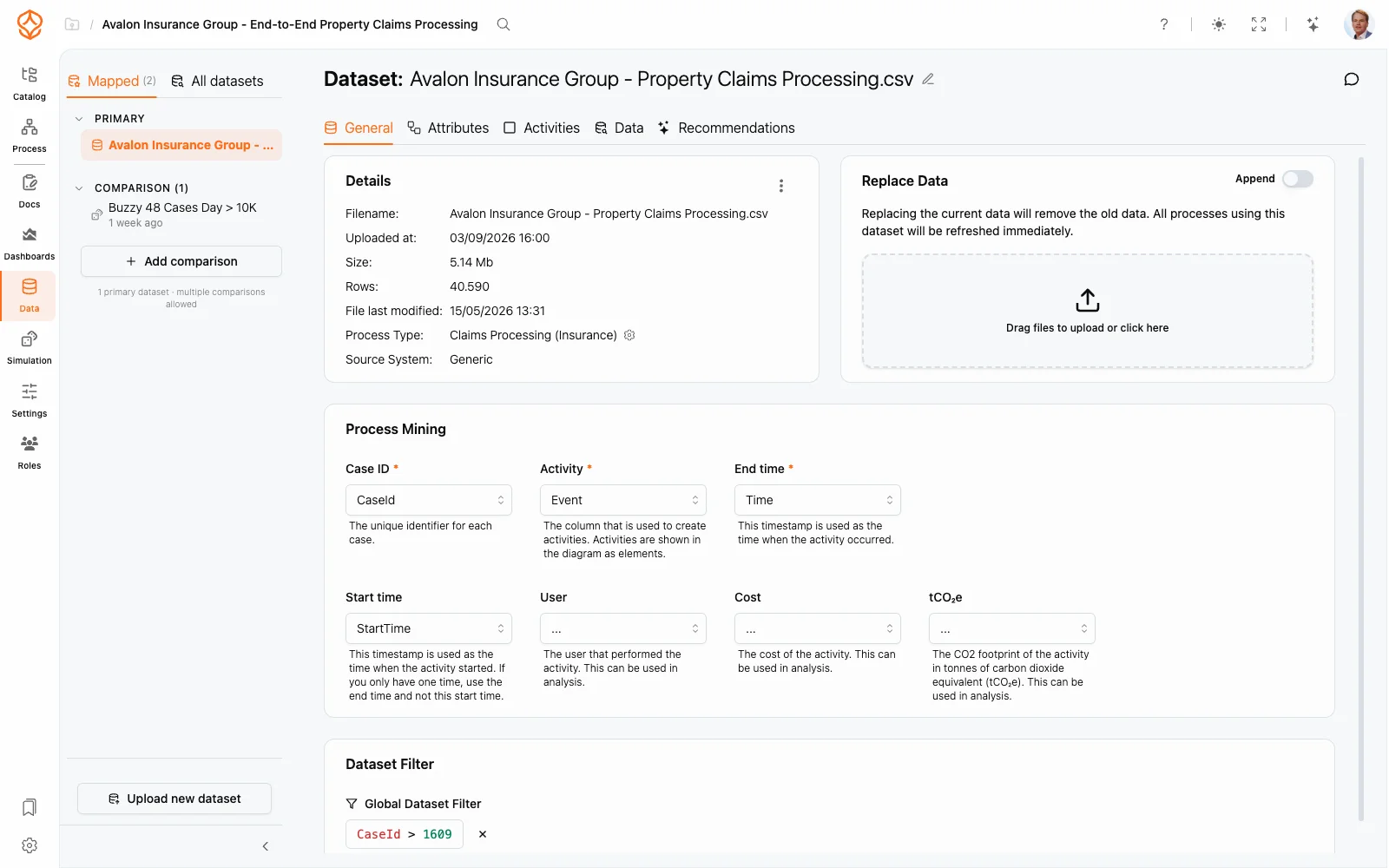Screen dimensions: 1389x868
Task: Click the drag files upload drop zone
Action: (x=1088, y=311)
